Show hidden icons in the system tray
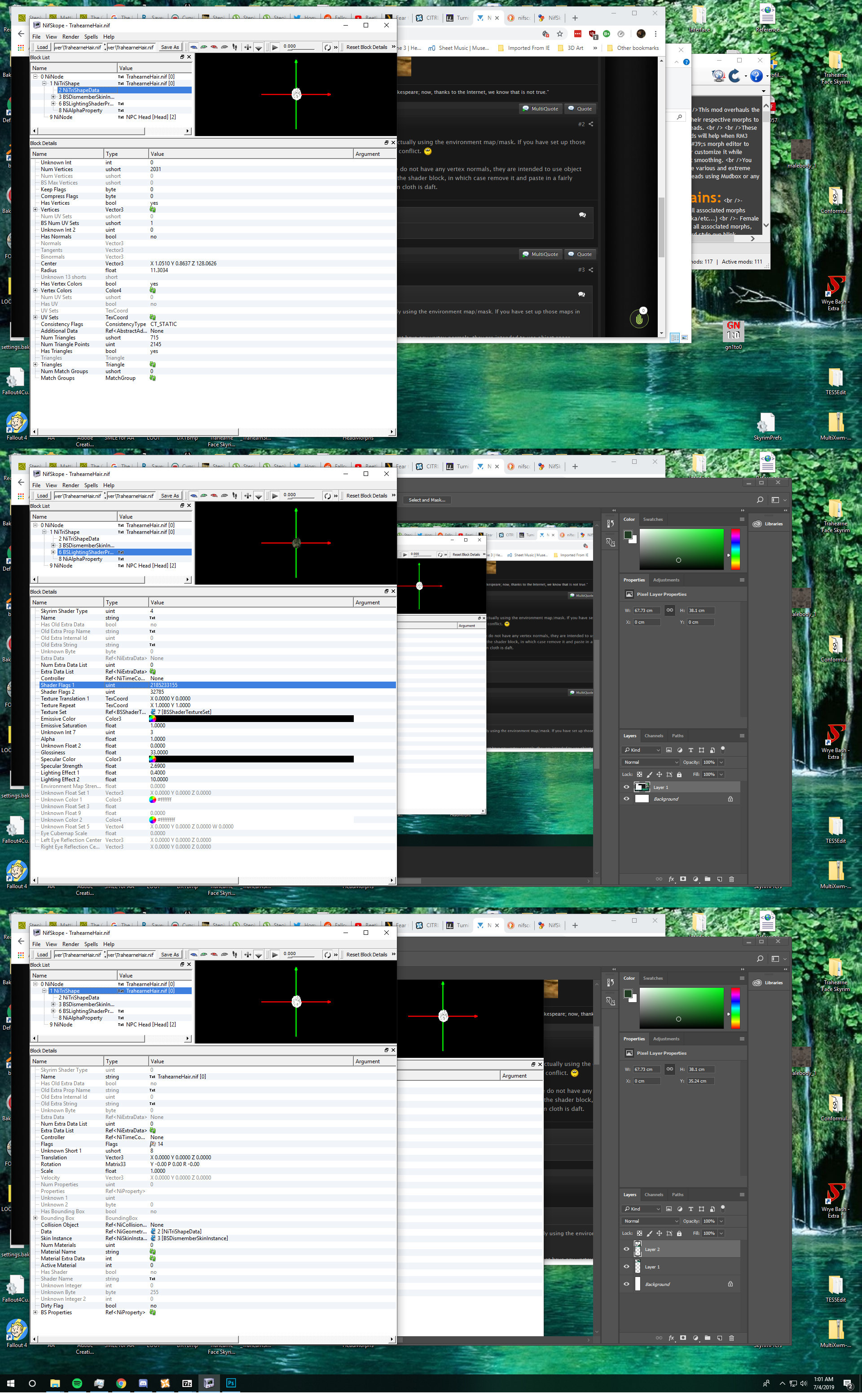Viewport: 862px width, 1400px height. pyautogui.click(x=782, y=1383)
